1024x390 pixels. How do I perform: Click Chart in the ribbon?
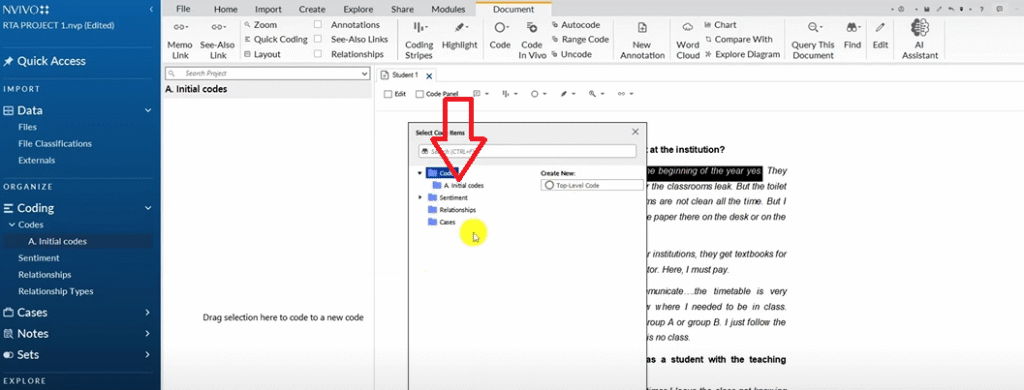[x=720, y=24]
